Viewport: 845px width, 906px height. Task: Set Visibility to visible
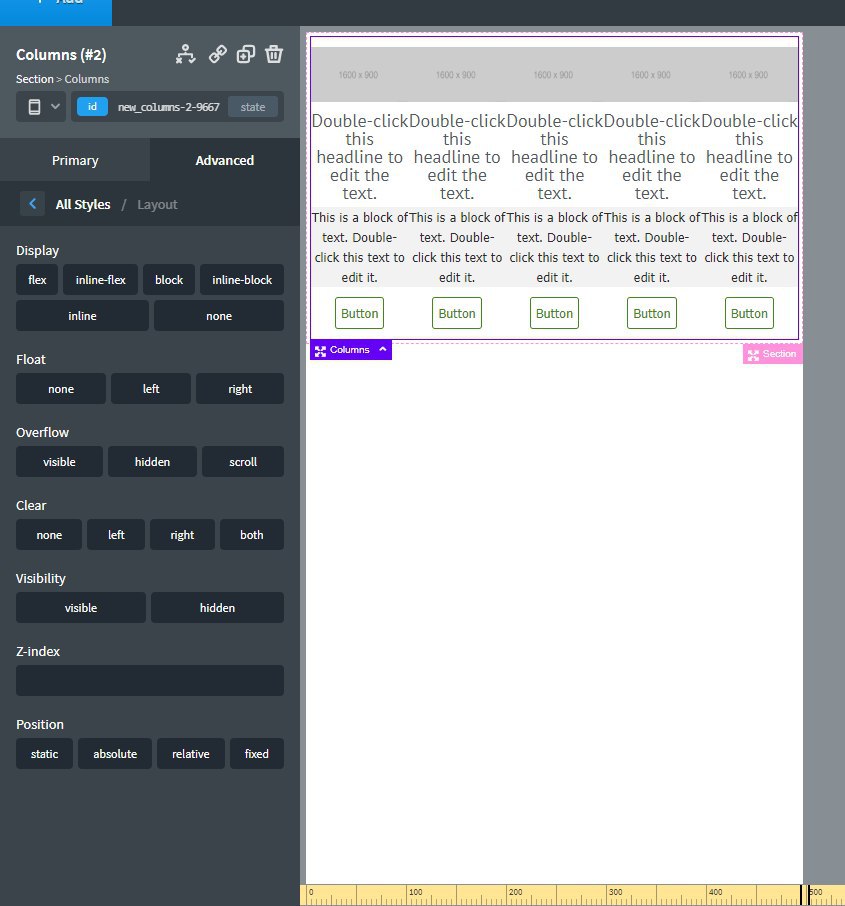click(x=81, y=607)
